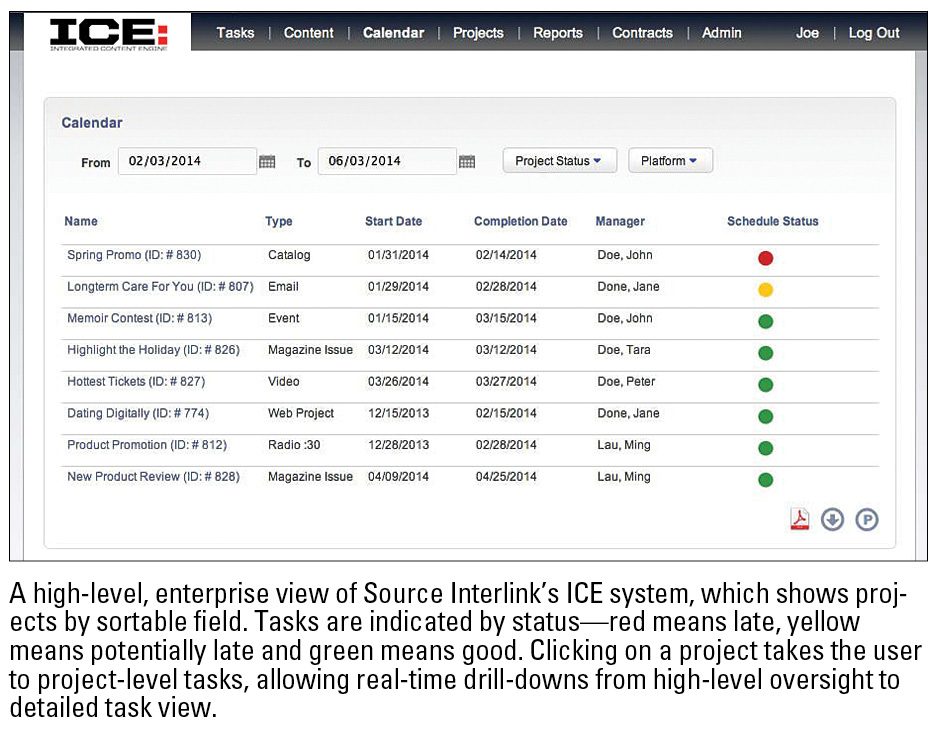Click yellow status dot for Longterm Care
This screenshot has width=940, height=750.
[765, 290]
